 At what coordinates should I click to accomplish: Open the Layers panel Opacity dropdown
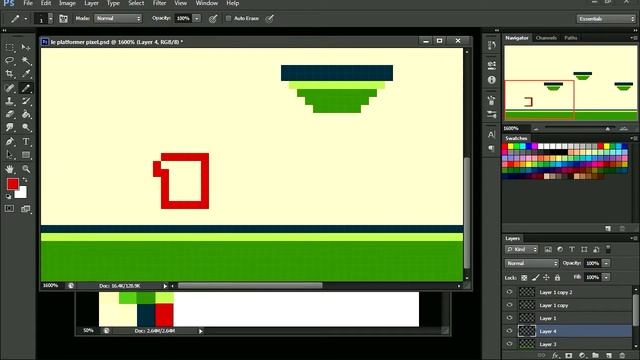click(x=606, y=263)
